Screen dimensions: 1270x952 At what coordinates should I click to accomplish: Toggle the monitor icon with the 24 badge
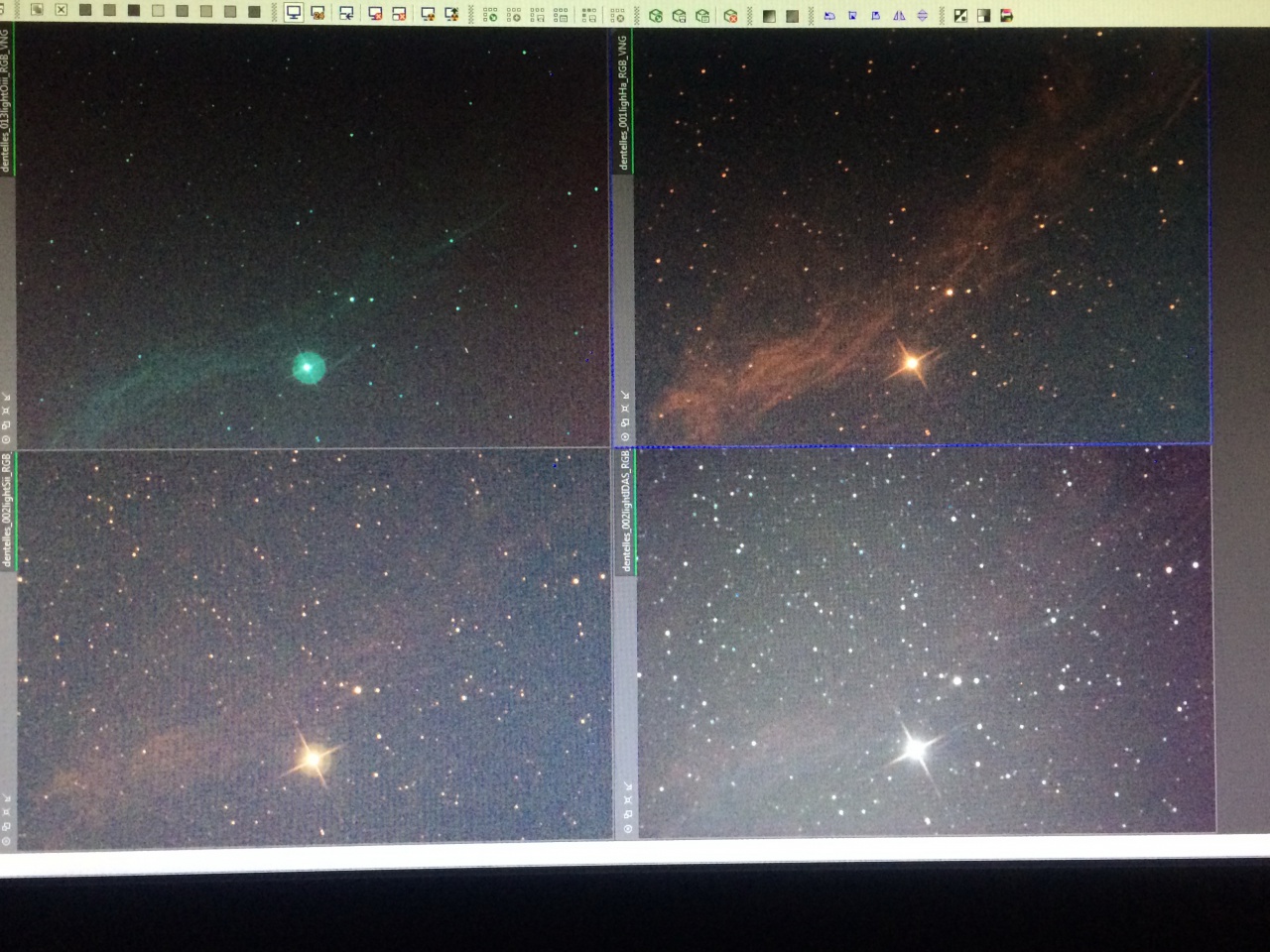click(x=317, y=14)
